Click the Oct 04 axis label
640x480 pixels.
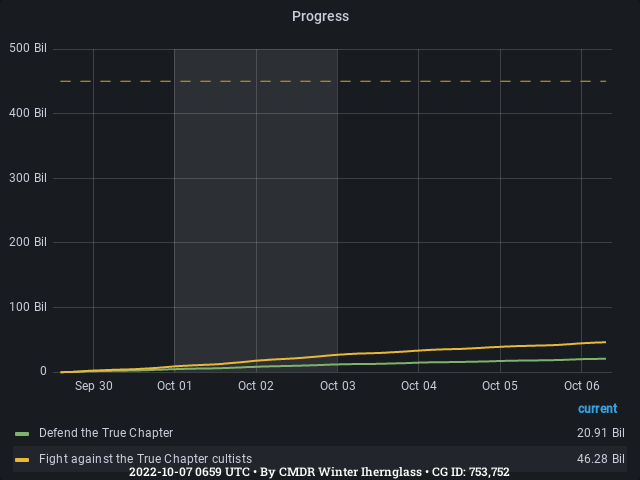click(419, 386)
